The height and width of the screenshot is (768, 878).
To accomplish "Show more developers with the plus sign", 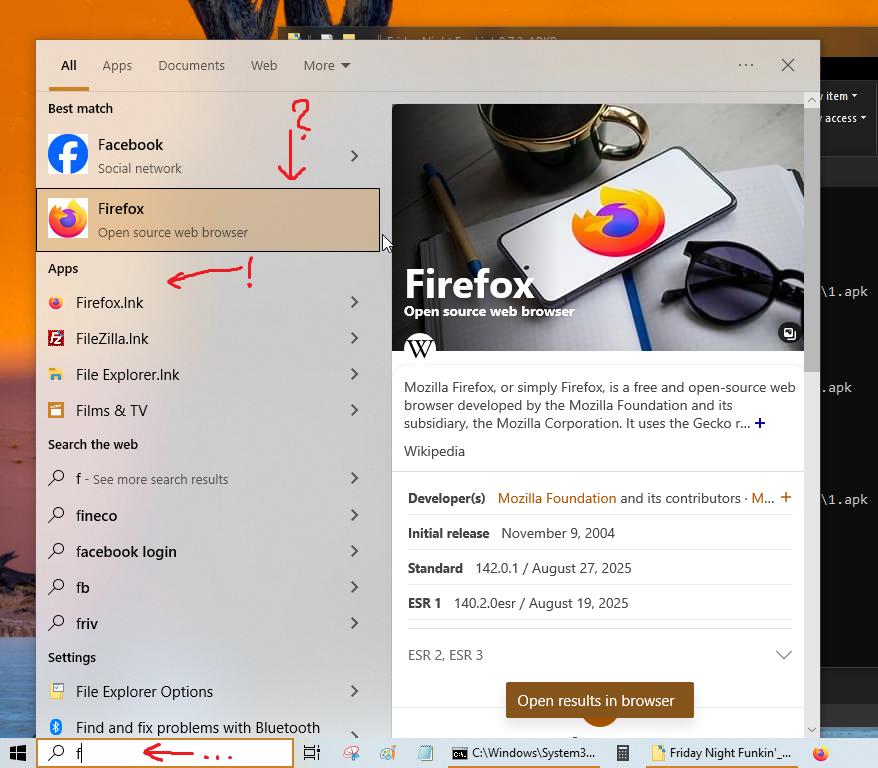I will click(x=786, y=497).
